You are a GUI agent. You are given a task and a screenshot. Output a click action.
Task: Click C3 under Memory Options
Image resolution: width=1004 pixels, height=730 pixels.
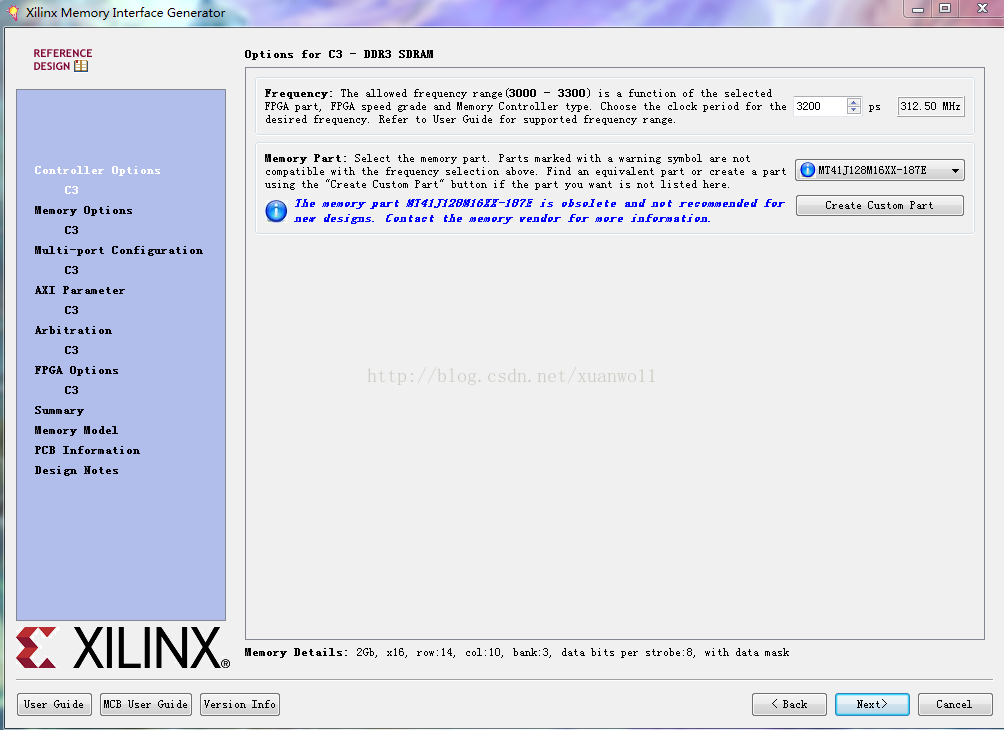(71, 230)
